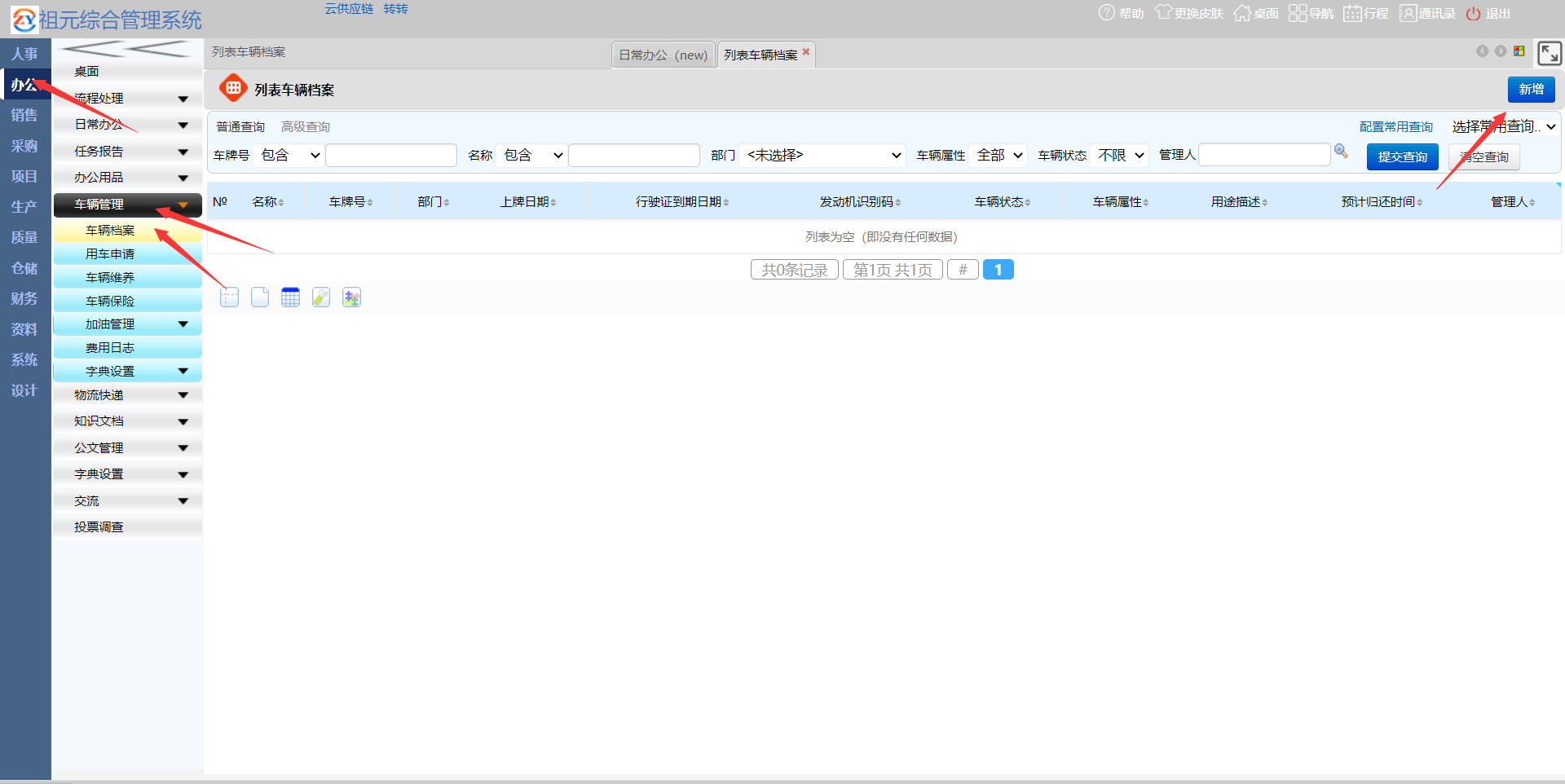Select 用车申请 in the sidebar menu

click(x=110, y=254)
